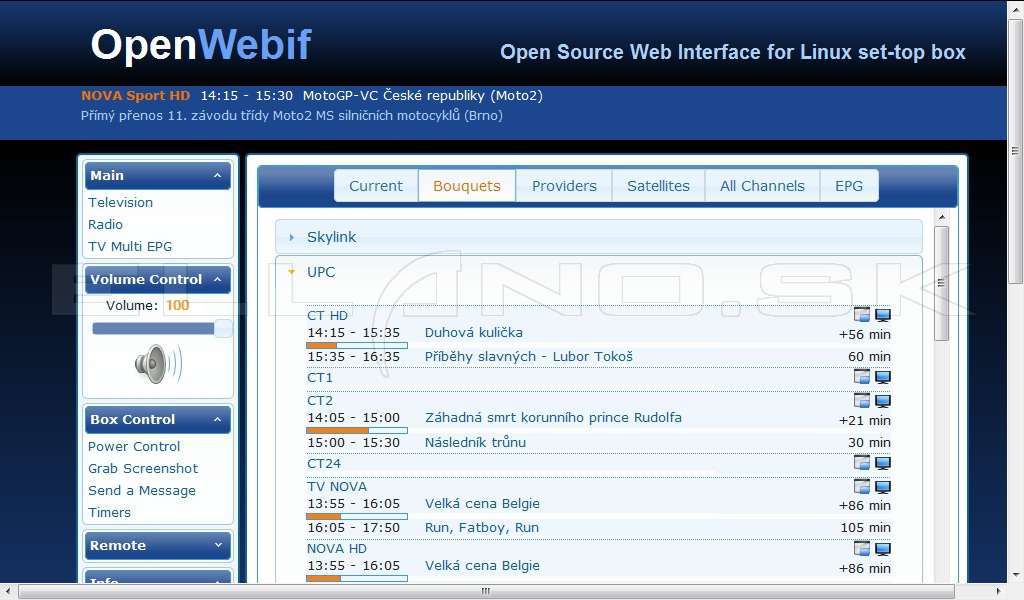Zap to channel NOVA HD
Screen dimensions: 1024x600
337,549
